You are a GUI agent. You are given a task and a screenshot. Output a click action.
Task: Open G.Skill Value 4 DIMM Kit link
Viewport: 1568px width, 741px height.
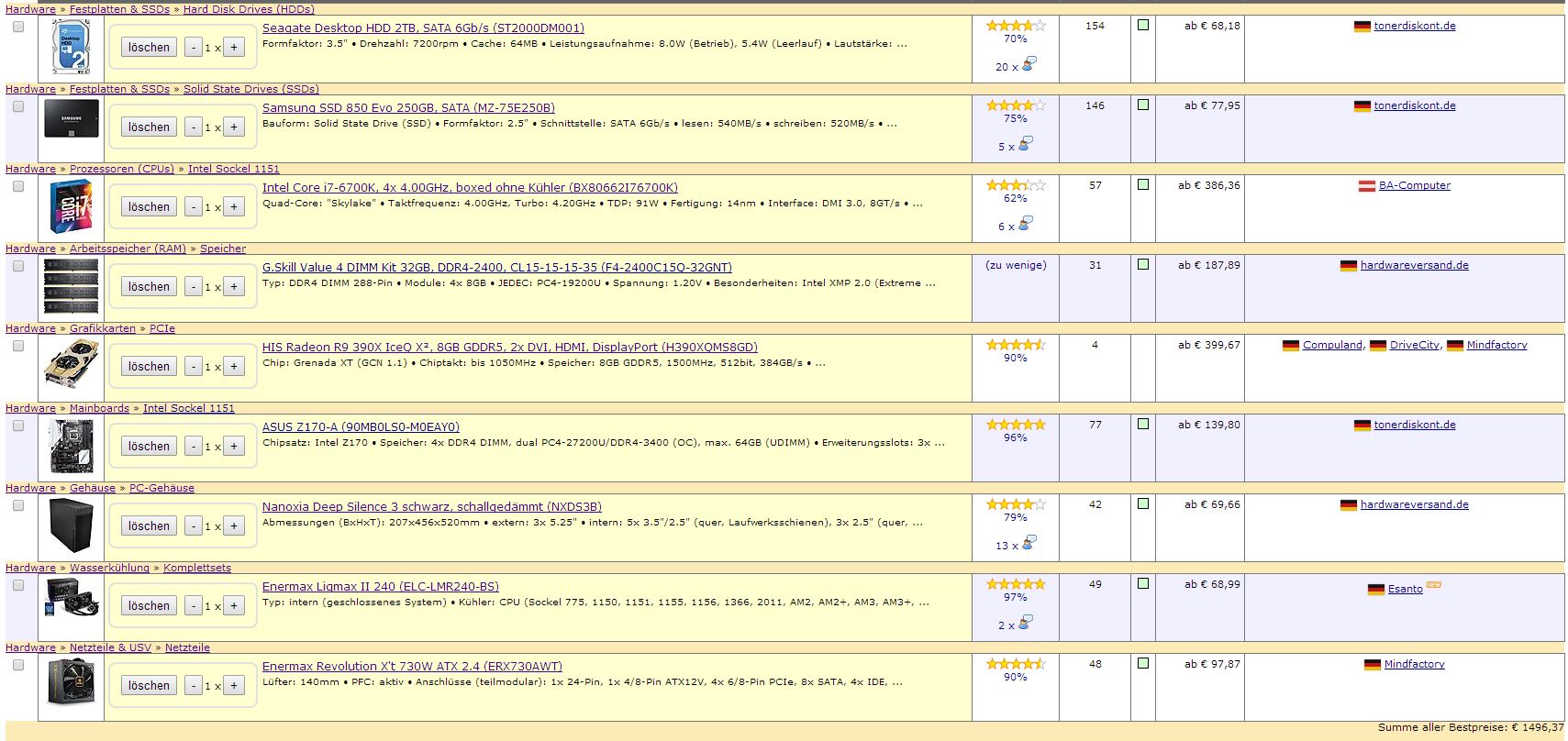497,268
